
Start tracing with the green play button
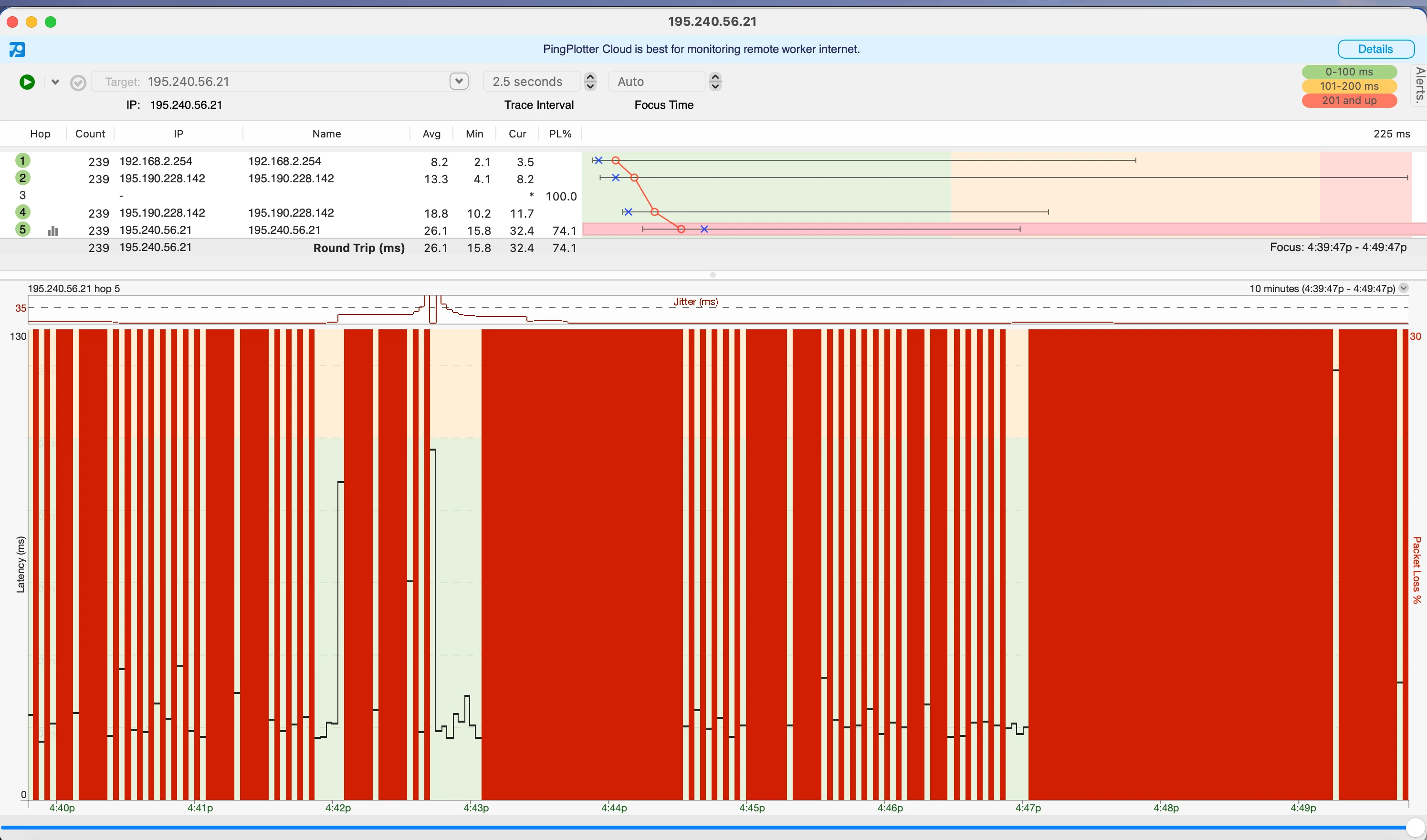click(x=27, y=82)
